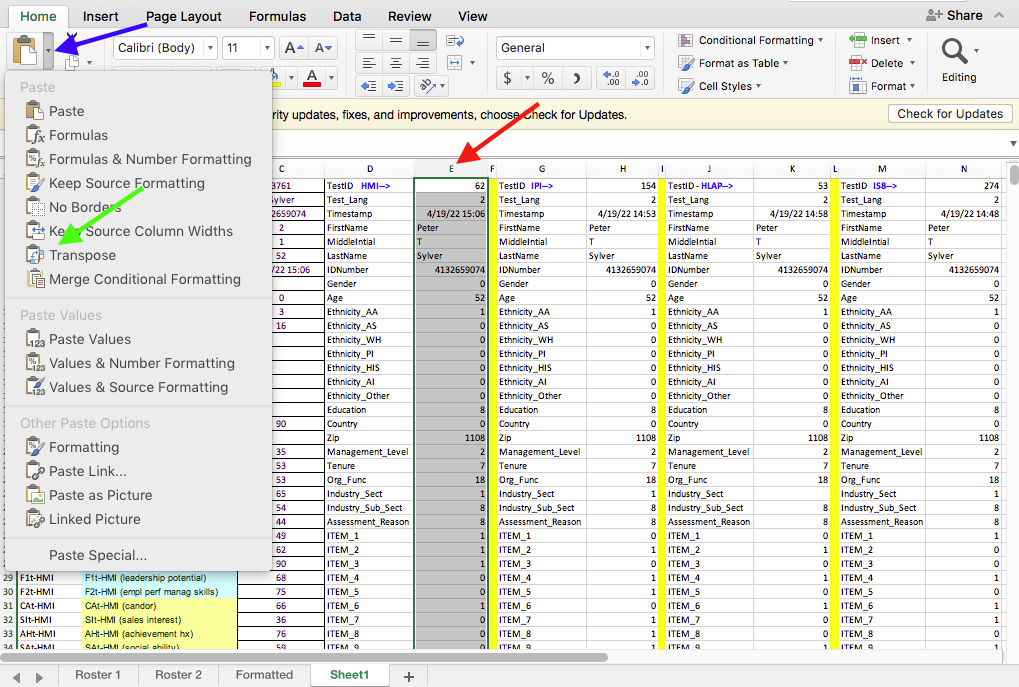Switch to the Formulas ribbon tab
The image size is (1019, 687).
coord(277,16)
